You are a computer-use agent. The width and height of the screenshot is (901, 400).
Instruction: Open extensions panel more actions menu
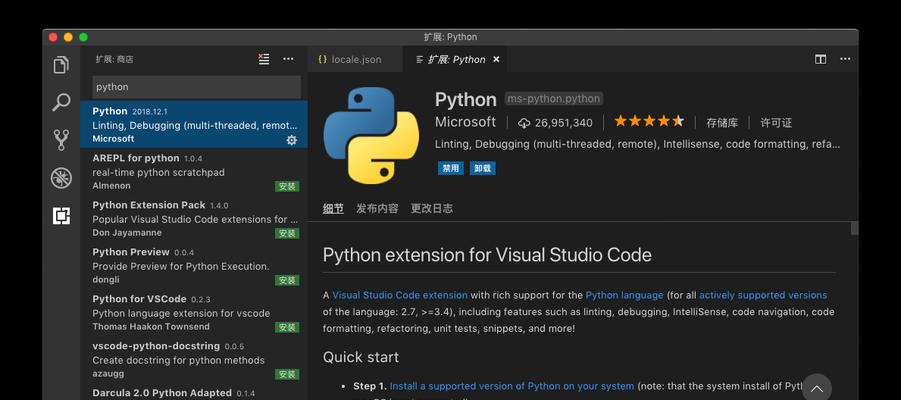click(288, 59)
